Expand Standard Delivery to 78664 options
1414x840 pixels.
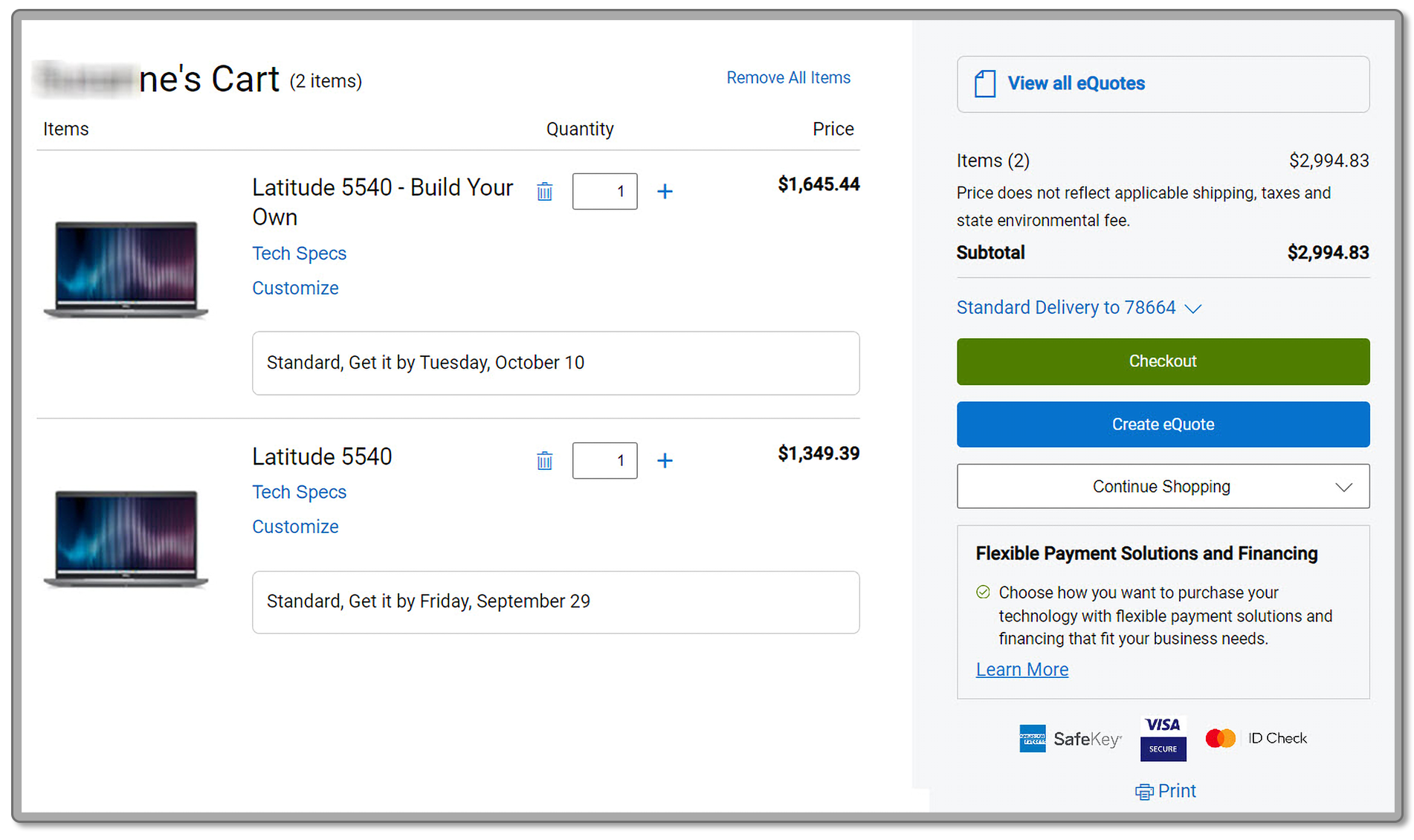1079,308
